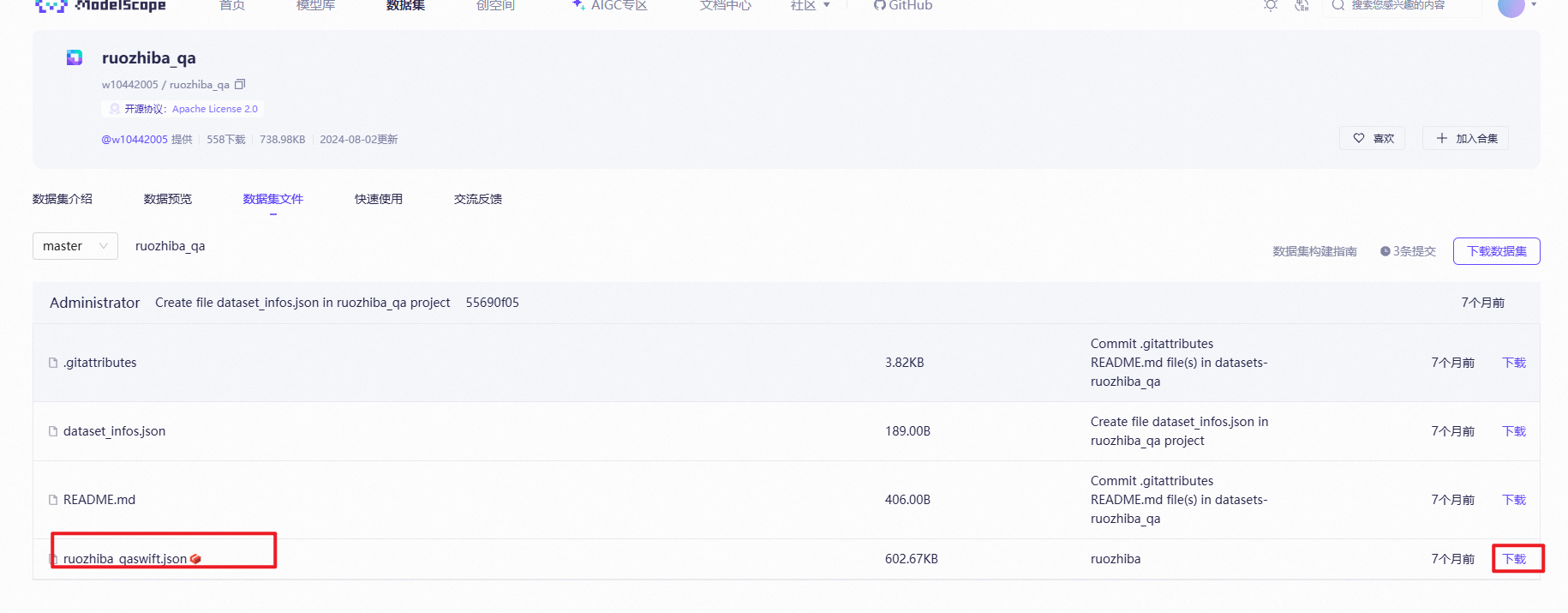Open the user avatar menu
The width and height of the screenshot is (1568, 613).
tap(1511, 6)
